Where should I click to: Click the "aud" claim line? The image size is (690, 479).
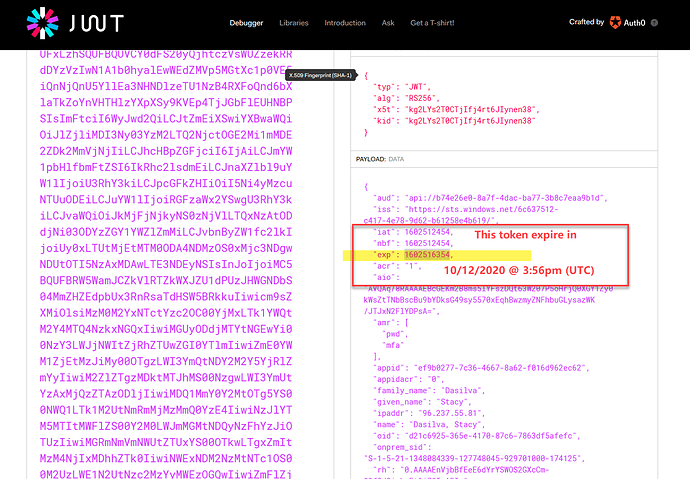pos(490,198)
